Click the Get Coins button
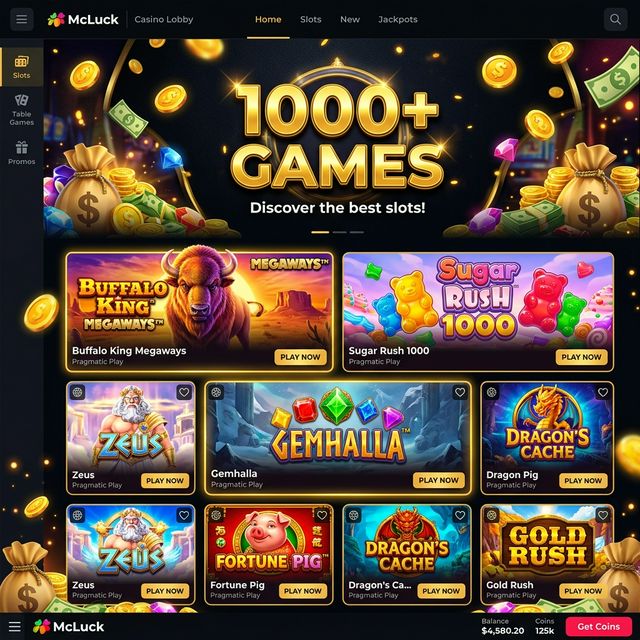 click(x=598, y=627)
